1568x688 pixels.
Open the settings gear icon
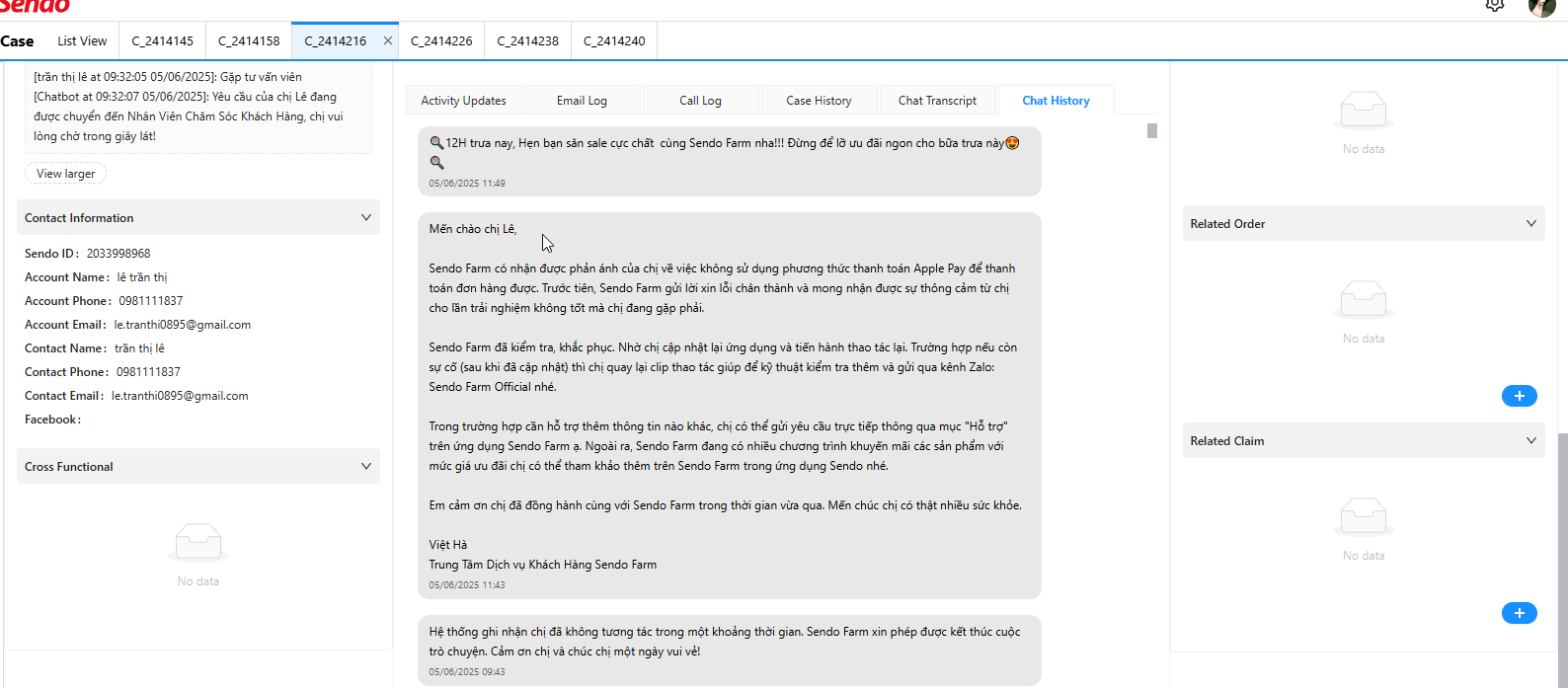tap(1495, 5)
